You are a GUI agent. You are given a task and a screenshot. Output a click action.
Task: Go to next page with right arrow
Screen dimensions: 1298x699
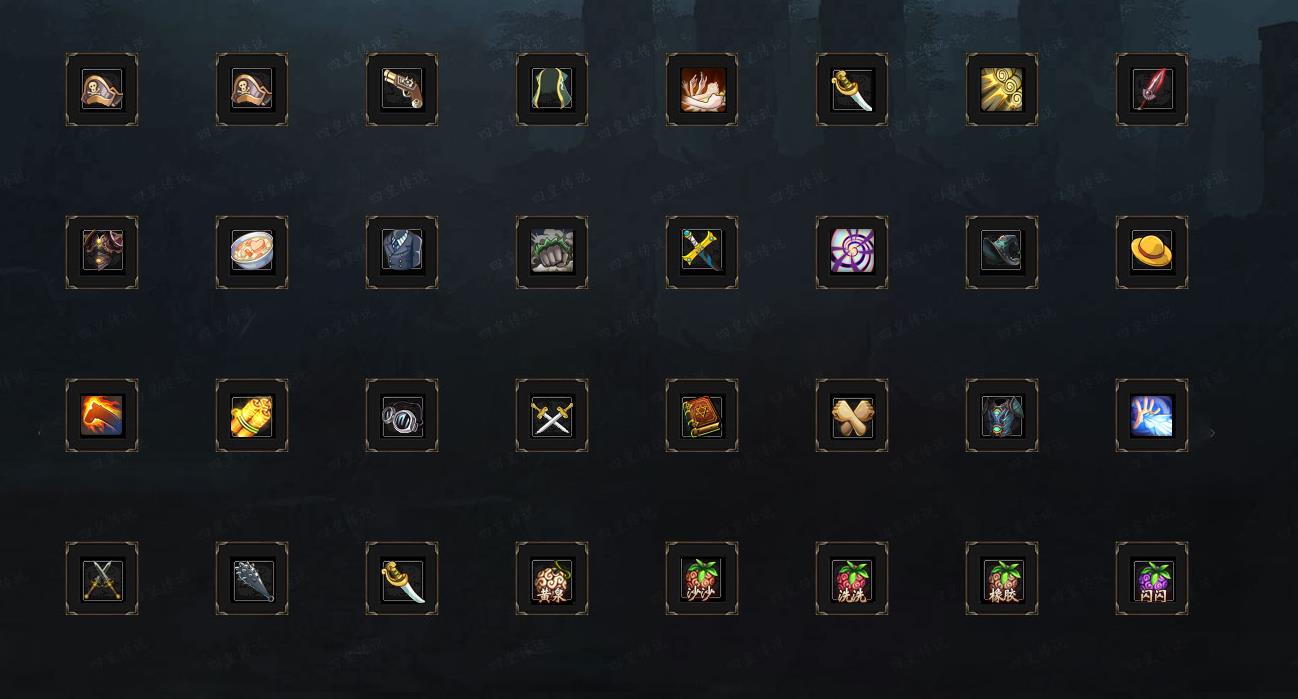pos(1213,433)
